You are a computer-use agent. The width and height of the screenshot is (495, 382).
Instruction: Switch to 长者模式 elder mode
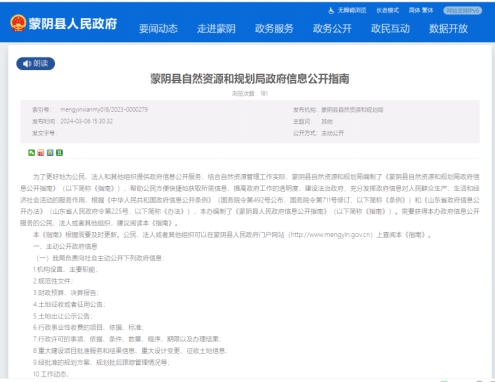[388, 10]
